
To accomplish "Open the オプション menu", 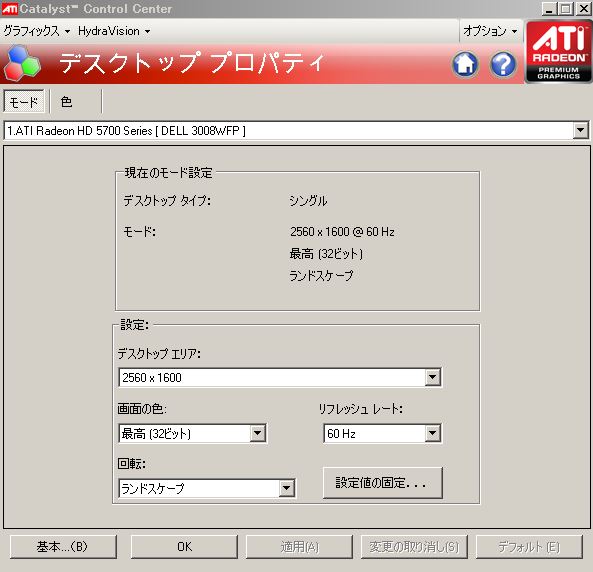I will 490,31.
